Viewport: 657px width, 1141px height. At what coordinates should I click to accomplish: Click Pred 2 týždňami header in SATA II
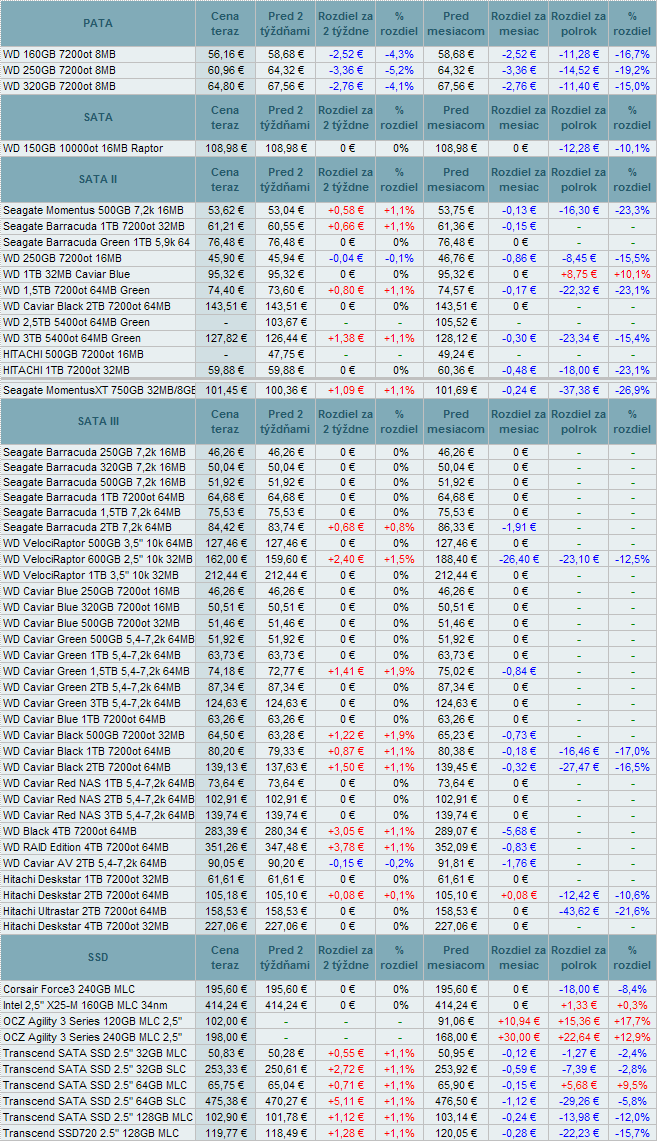coord(285,179)
